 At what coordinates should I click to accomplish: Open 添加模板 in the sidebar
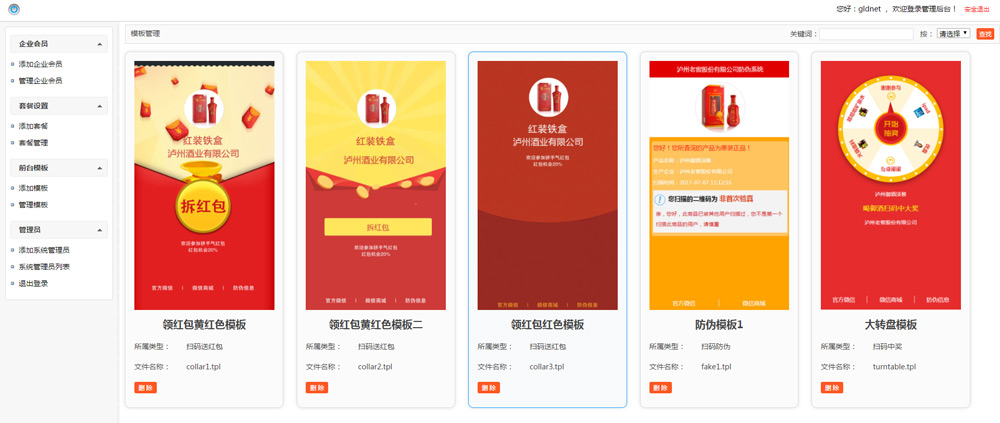tap(33, 188)
